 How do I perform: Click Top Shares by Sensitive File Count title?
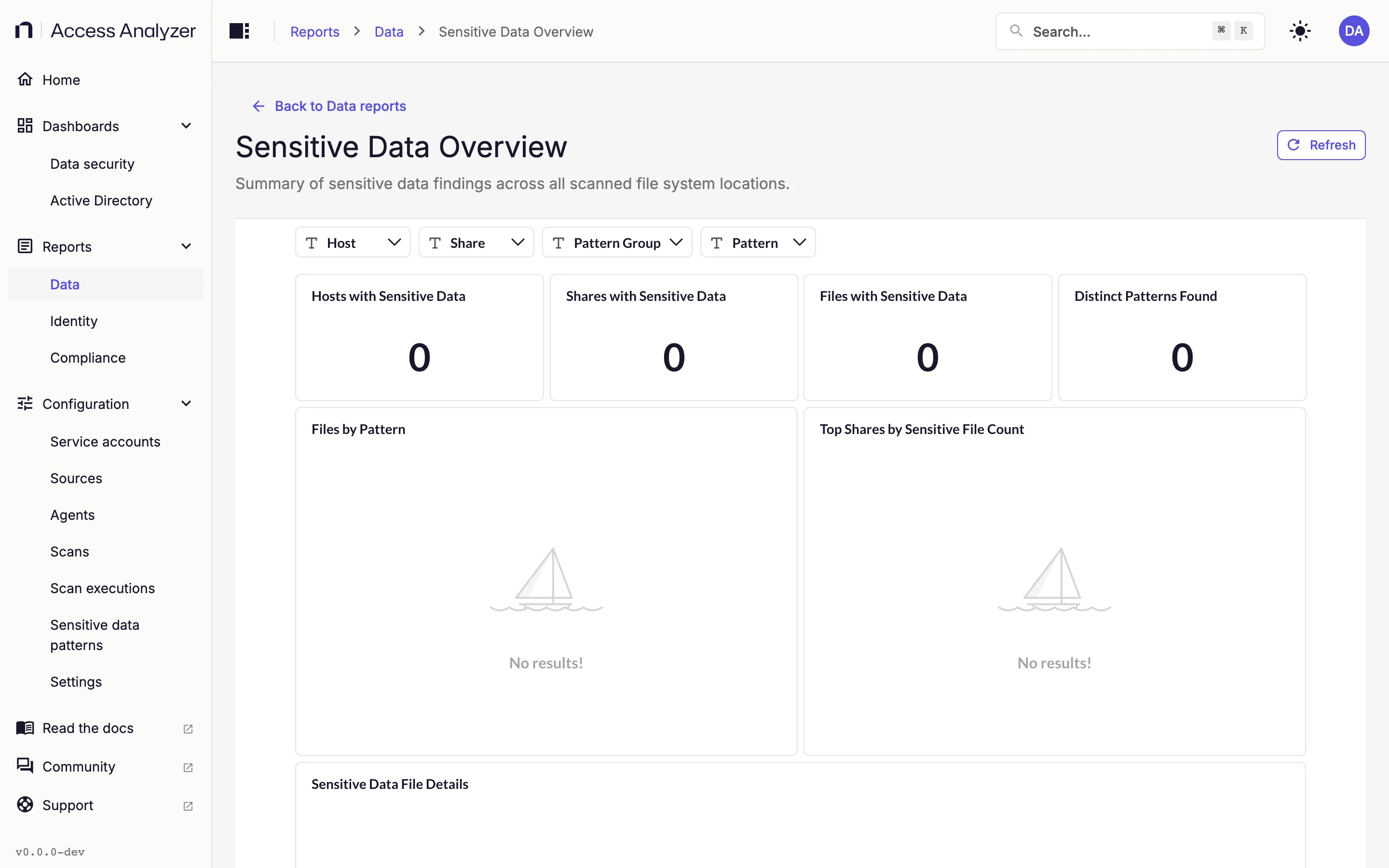921,429
